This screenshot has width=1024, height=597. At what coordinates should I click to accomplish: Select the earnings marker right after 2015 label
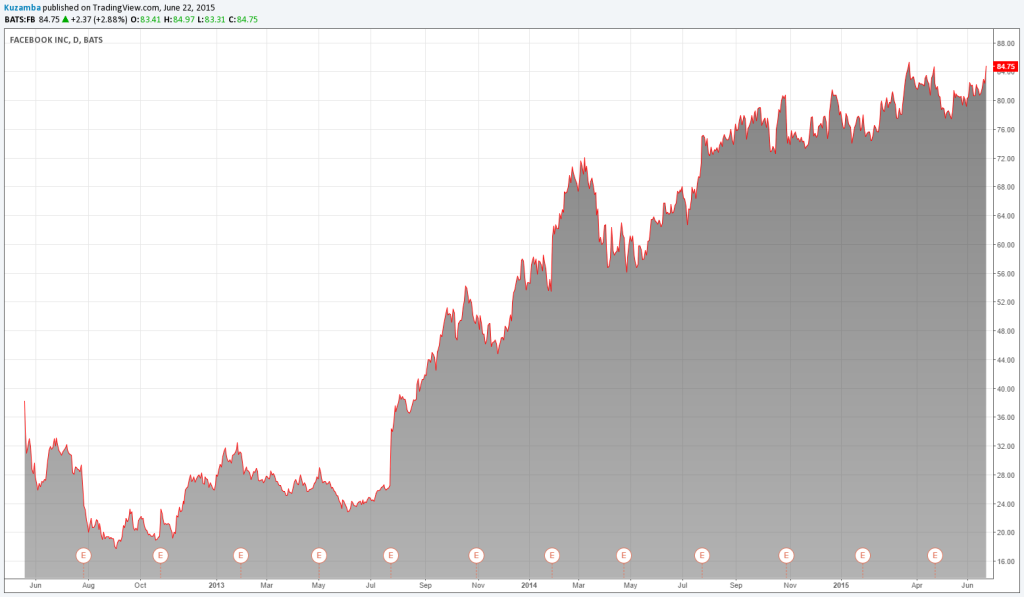[863, 556]
